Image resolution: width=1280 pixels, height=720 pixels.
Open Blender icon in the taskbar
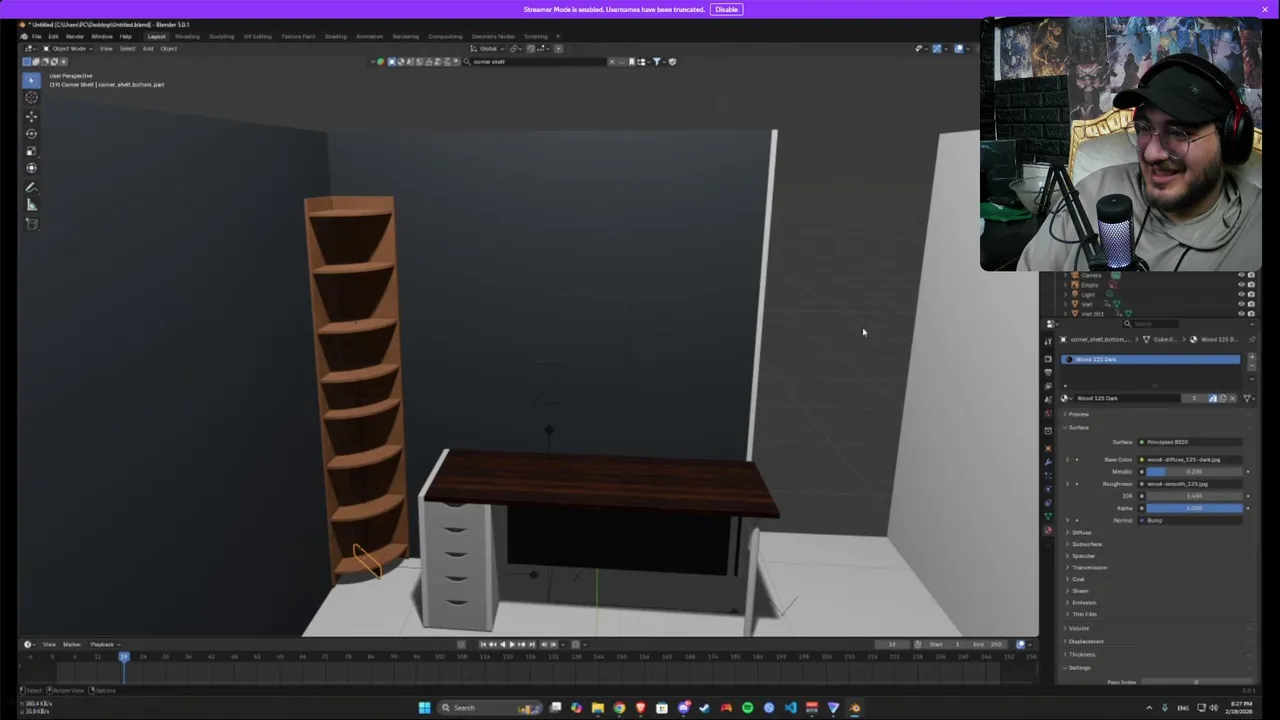coord(854,708)
